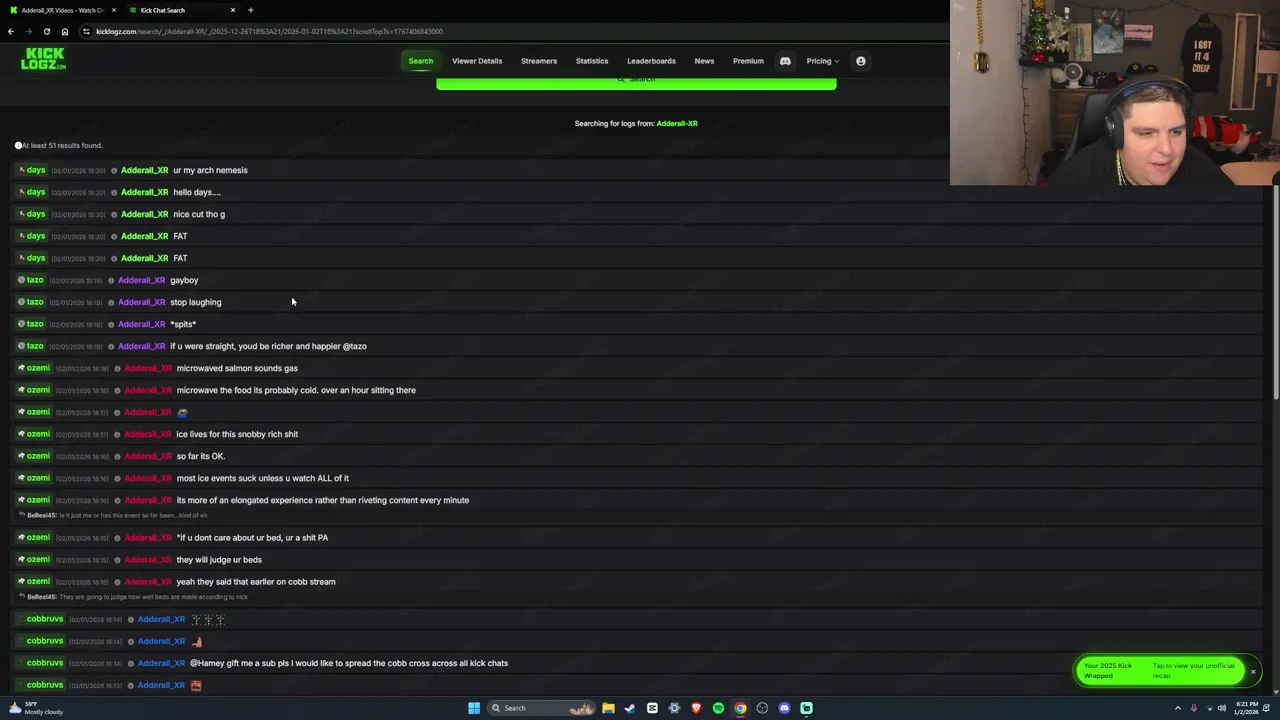The height and width of the screenshot is (720, 1280).
Task: Switch to Kick Chat Search browser tab
Action: click(x=180, y=10)
